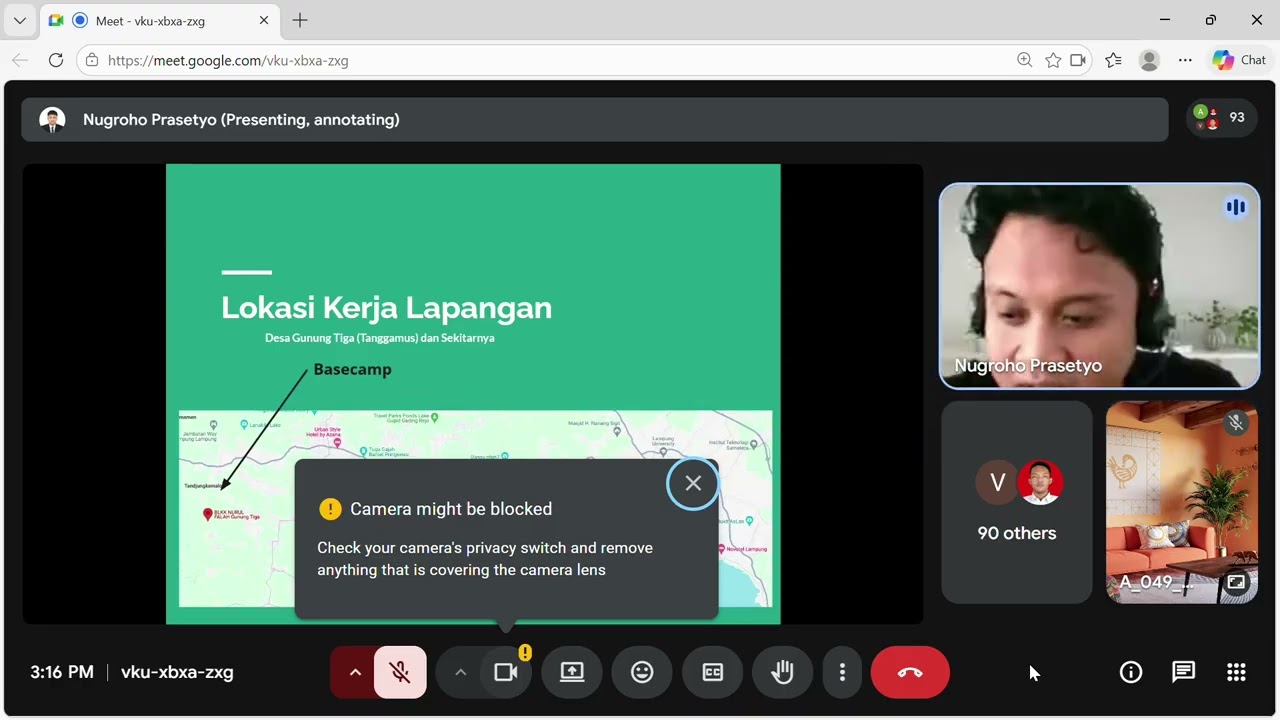
Task: Click the Camera might be blocked heading
Action: click(451, 509)
